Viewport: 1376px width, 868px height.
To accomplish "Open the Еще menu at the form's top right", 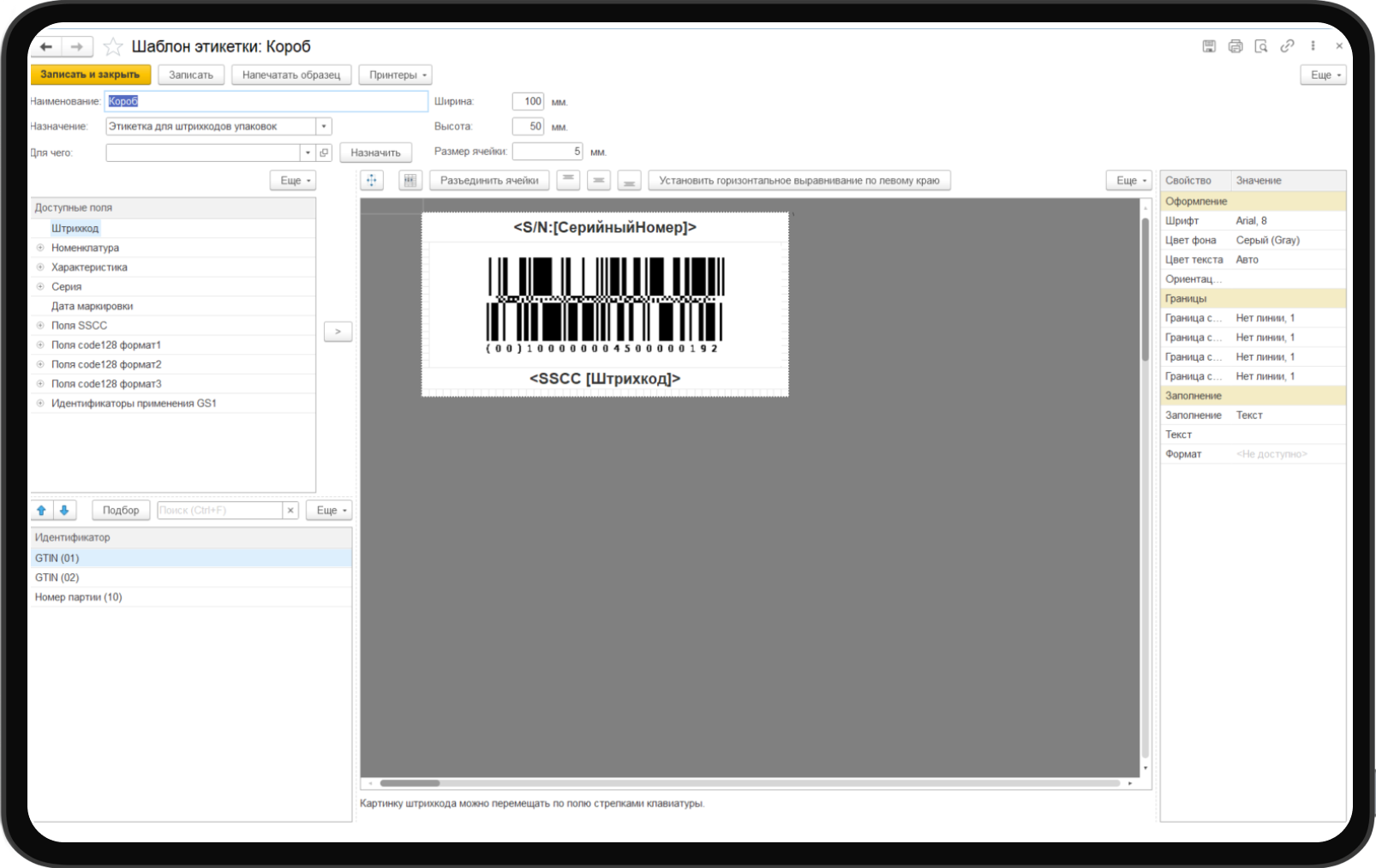I will click(1323, 75).
